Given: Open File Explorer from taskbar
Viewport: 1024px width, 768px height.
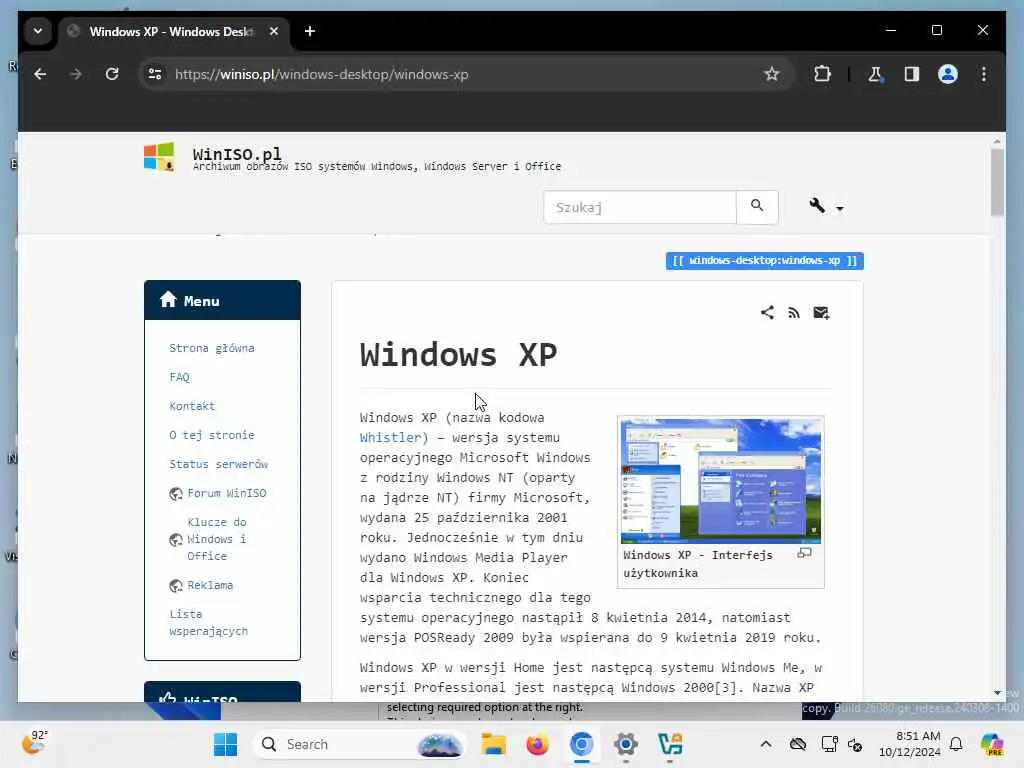Looking at the screenshot, I should [494, 744].
